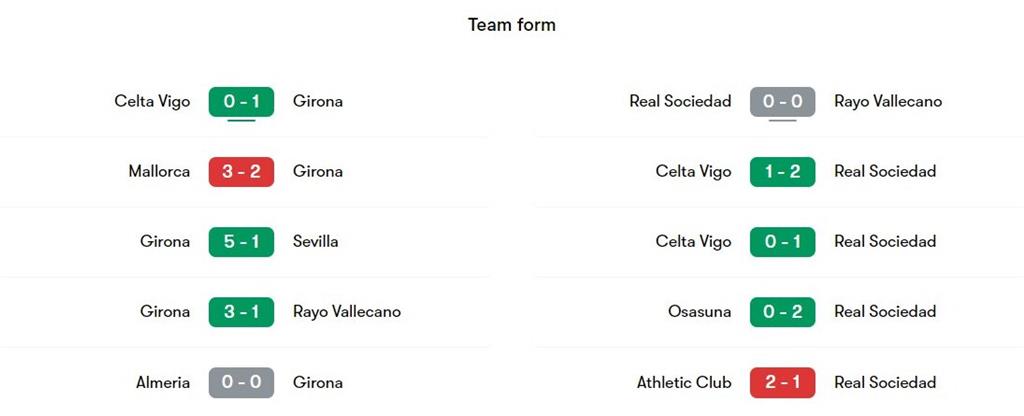Click Rayo Vallecano beside the Real Sociedad 0 - 0 draw
The height and width of the screenshot is (416, 1024).
pos(887,101)
